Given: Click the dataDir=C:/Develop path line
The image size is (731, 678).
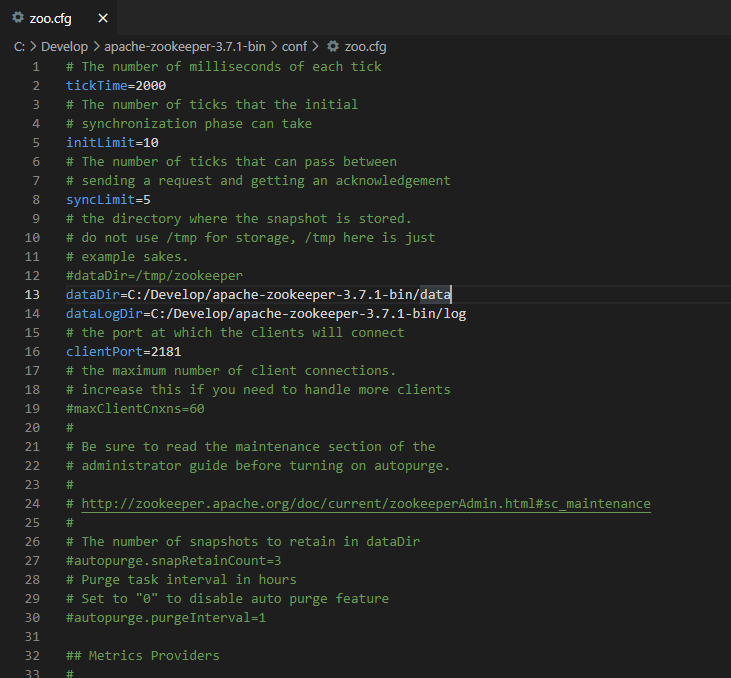Looking at the screenshot, I should click(x=258, y=295).
